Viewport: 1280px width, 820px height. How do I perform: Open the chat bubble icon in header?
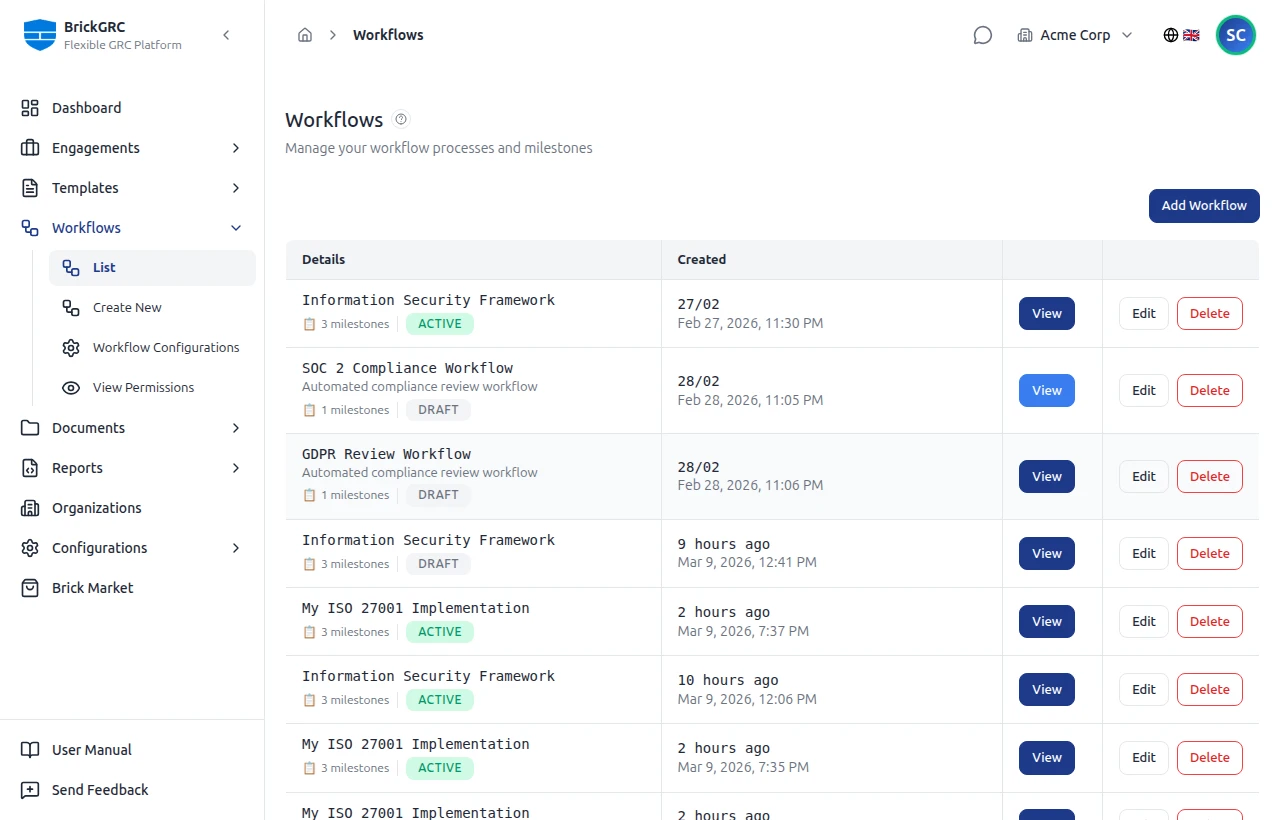(x=982, y=34)
